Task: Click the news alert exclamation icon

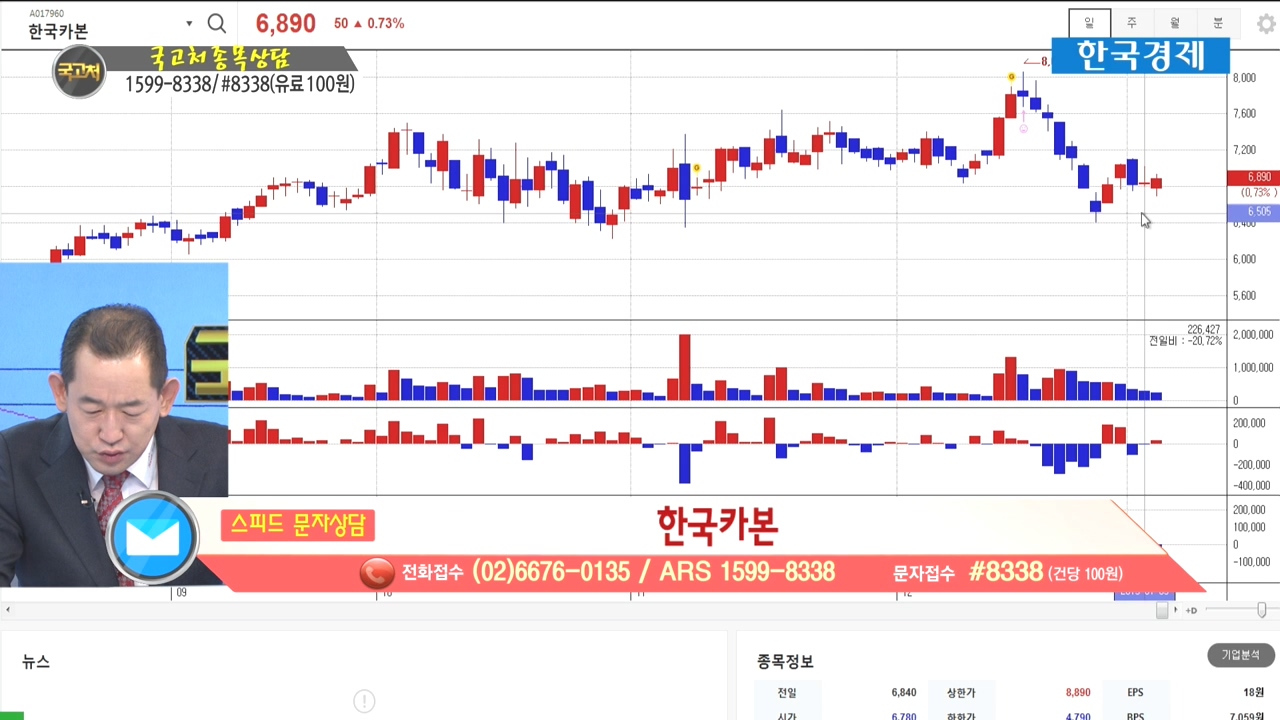Action: tap(364, 701)
